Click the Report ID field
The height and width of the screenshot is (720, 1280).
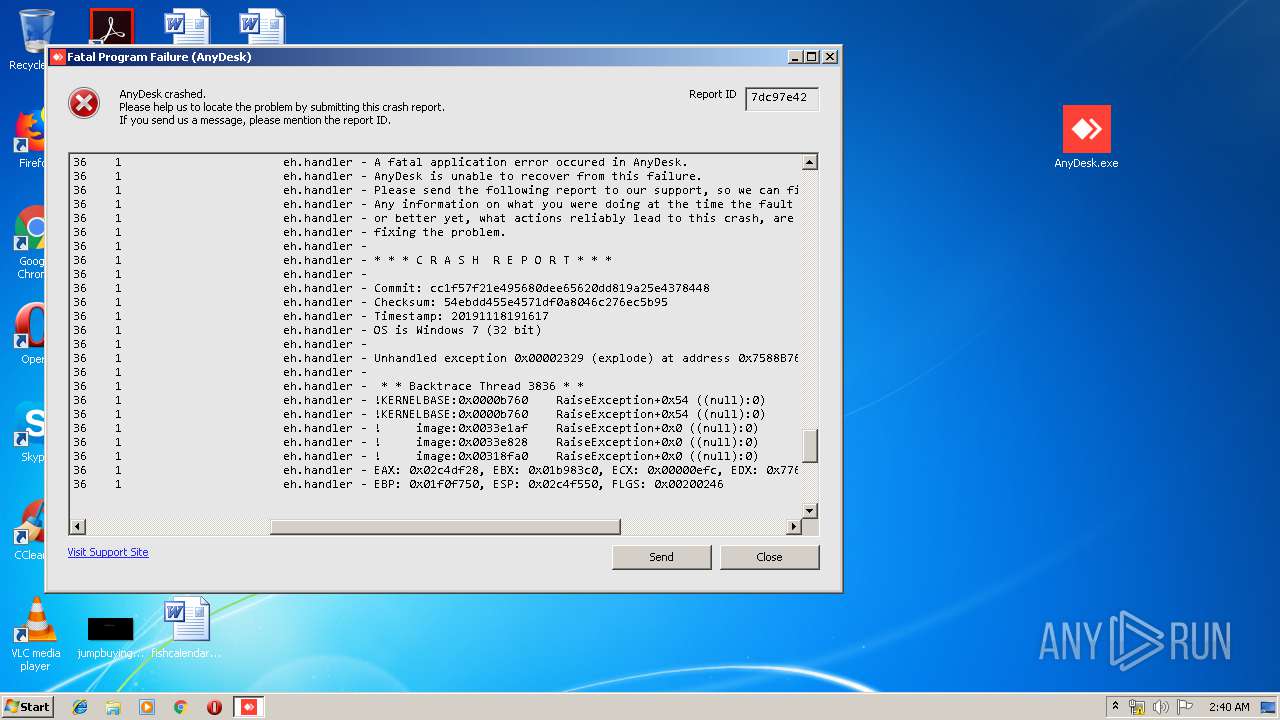(782, 98)
